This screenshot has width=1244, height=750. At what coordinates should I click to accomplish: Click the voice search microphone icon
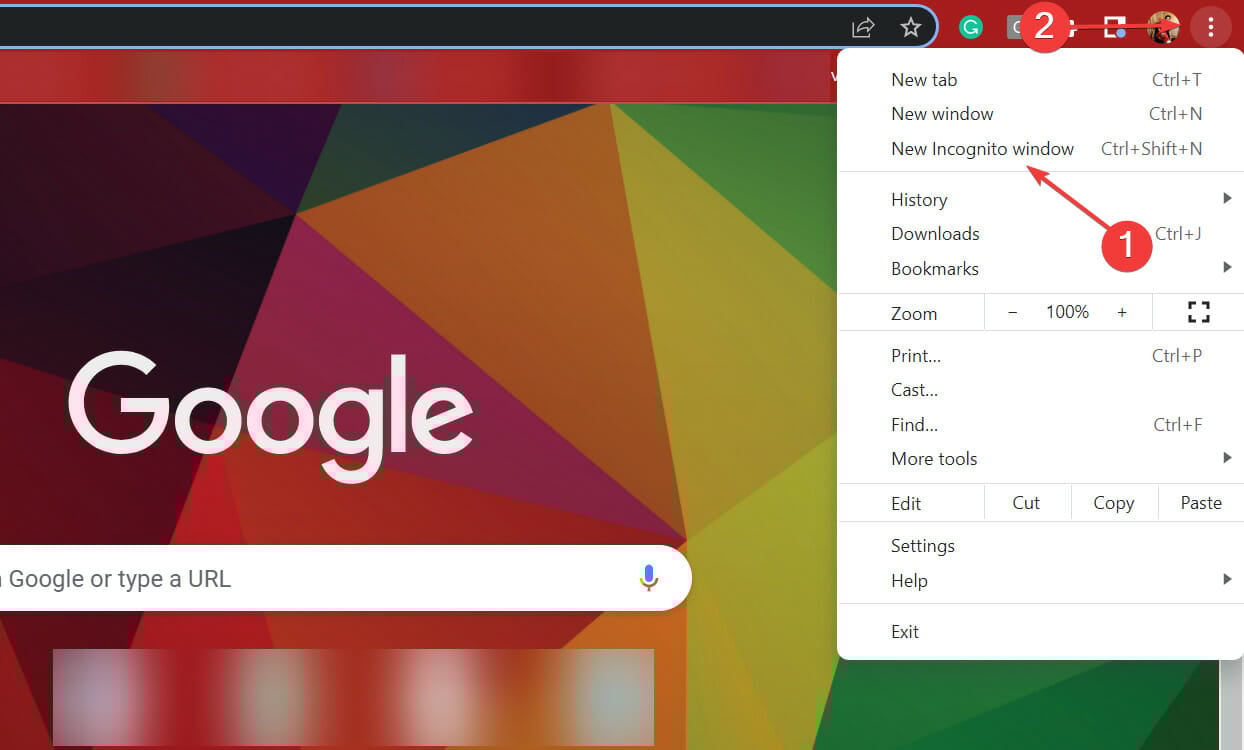click(x=649, y=577)
